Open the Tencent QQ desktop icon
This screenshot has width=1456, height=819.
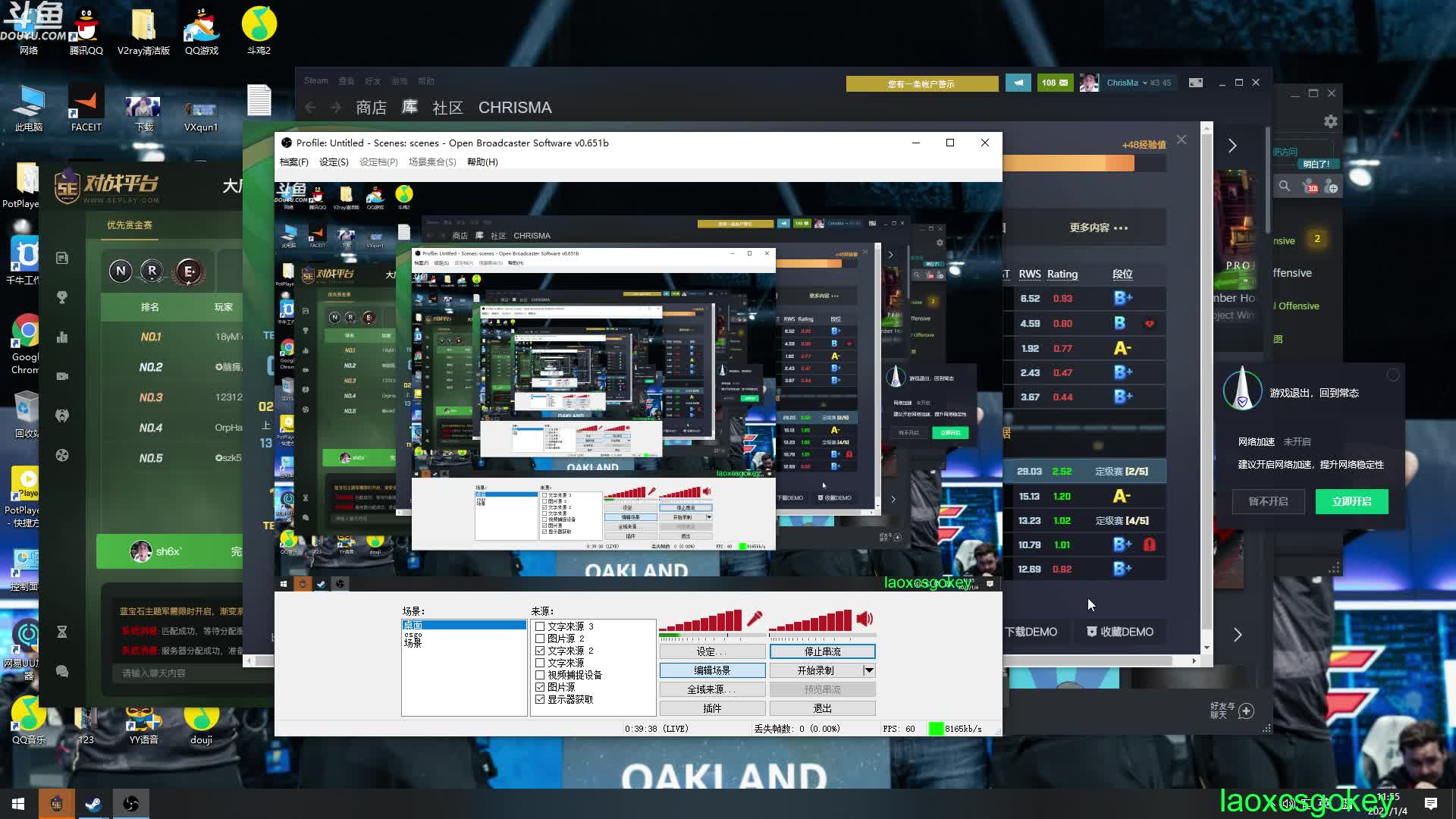point(86,31)
